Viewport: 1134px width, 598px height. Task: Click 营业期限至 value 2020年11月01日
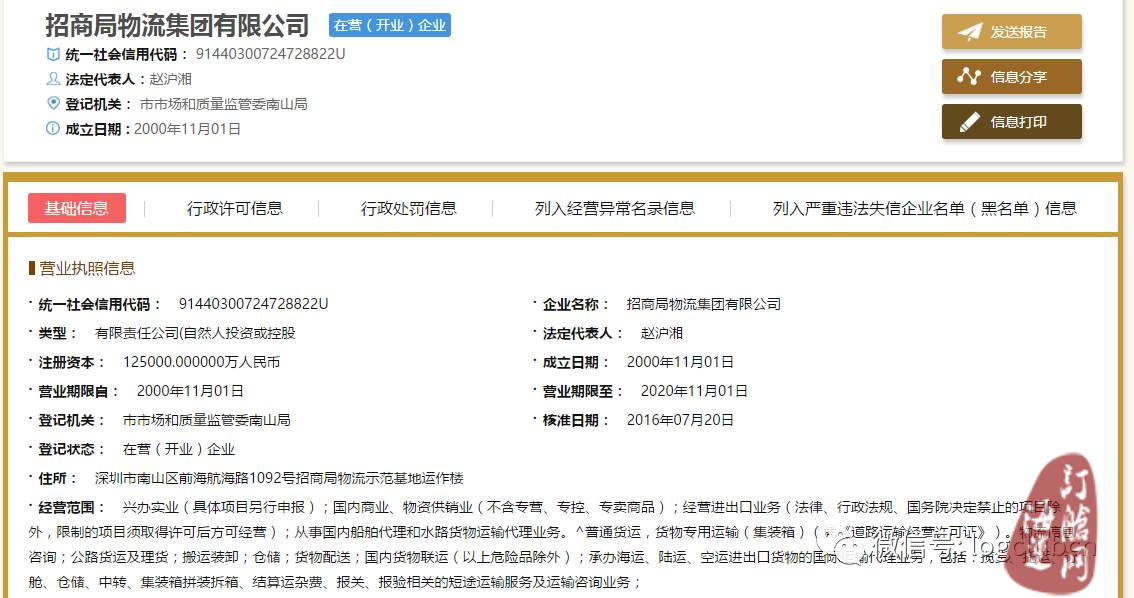coord(694,391)
